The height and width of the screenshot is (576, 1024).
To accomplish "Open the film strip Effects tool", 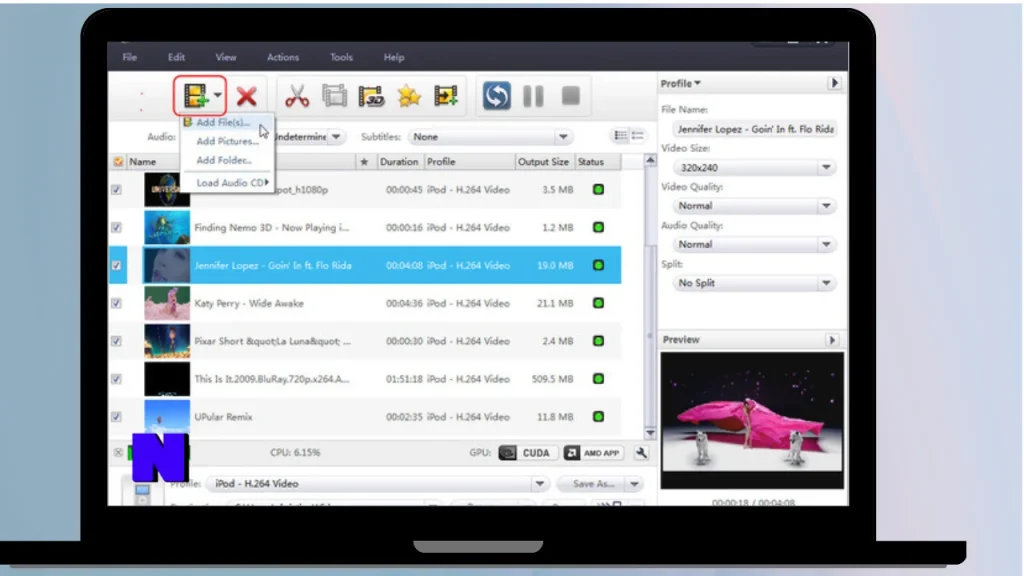I will point(334,96).
